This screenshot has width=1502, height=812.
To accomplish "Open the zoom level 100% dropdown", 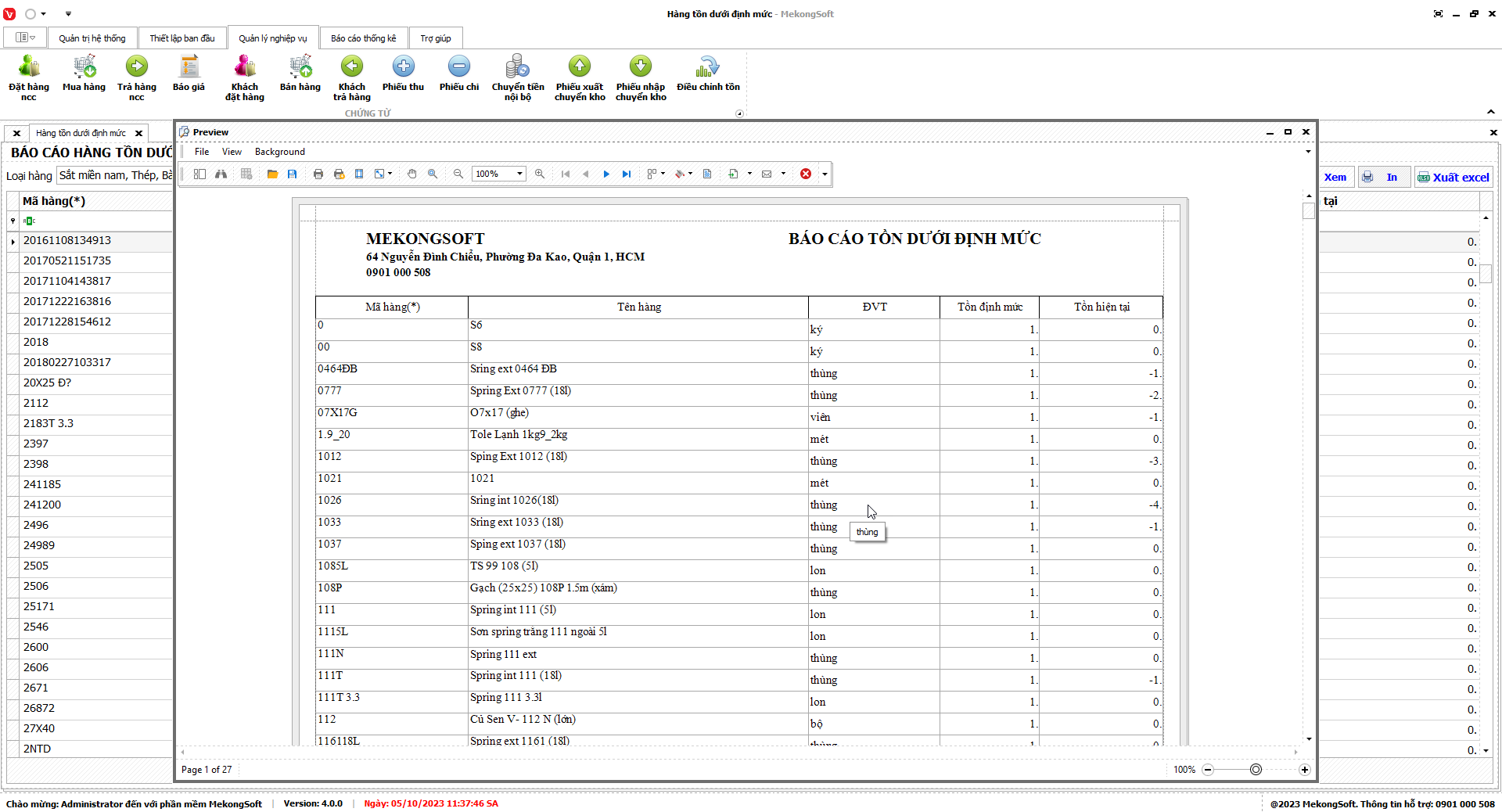I will [x=519, y=174].
